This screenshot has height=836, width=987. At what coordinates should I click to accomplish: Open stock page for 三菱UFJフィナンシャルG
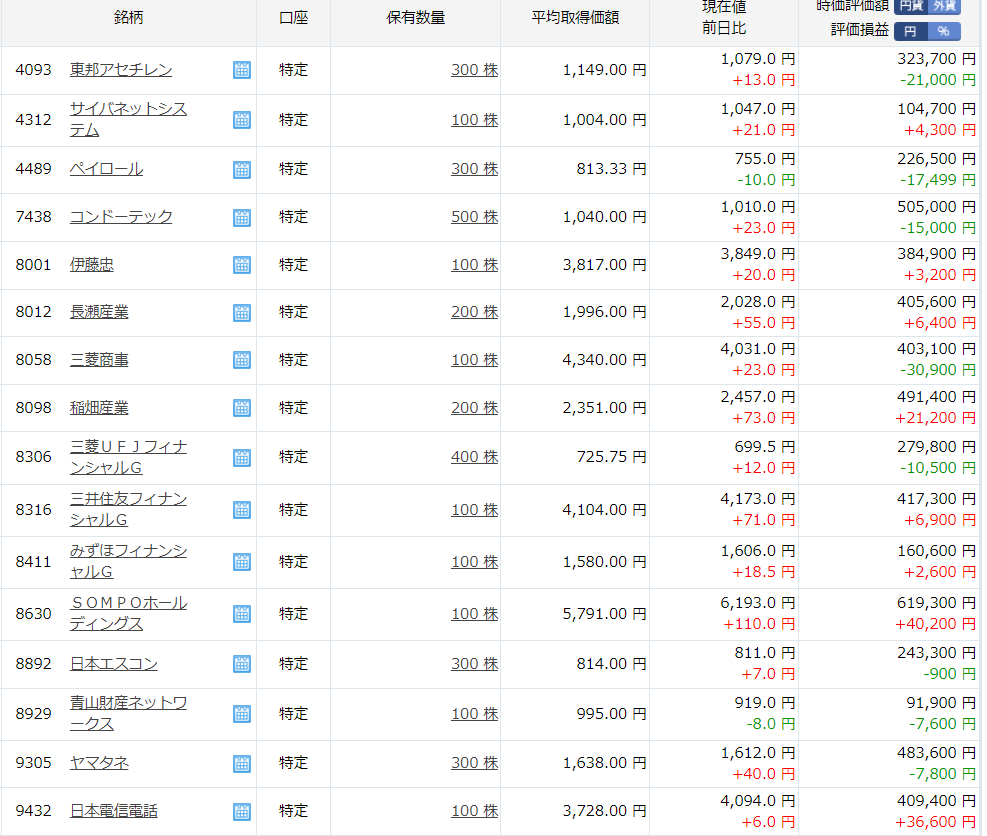tap(128, 457)
